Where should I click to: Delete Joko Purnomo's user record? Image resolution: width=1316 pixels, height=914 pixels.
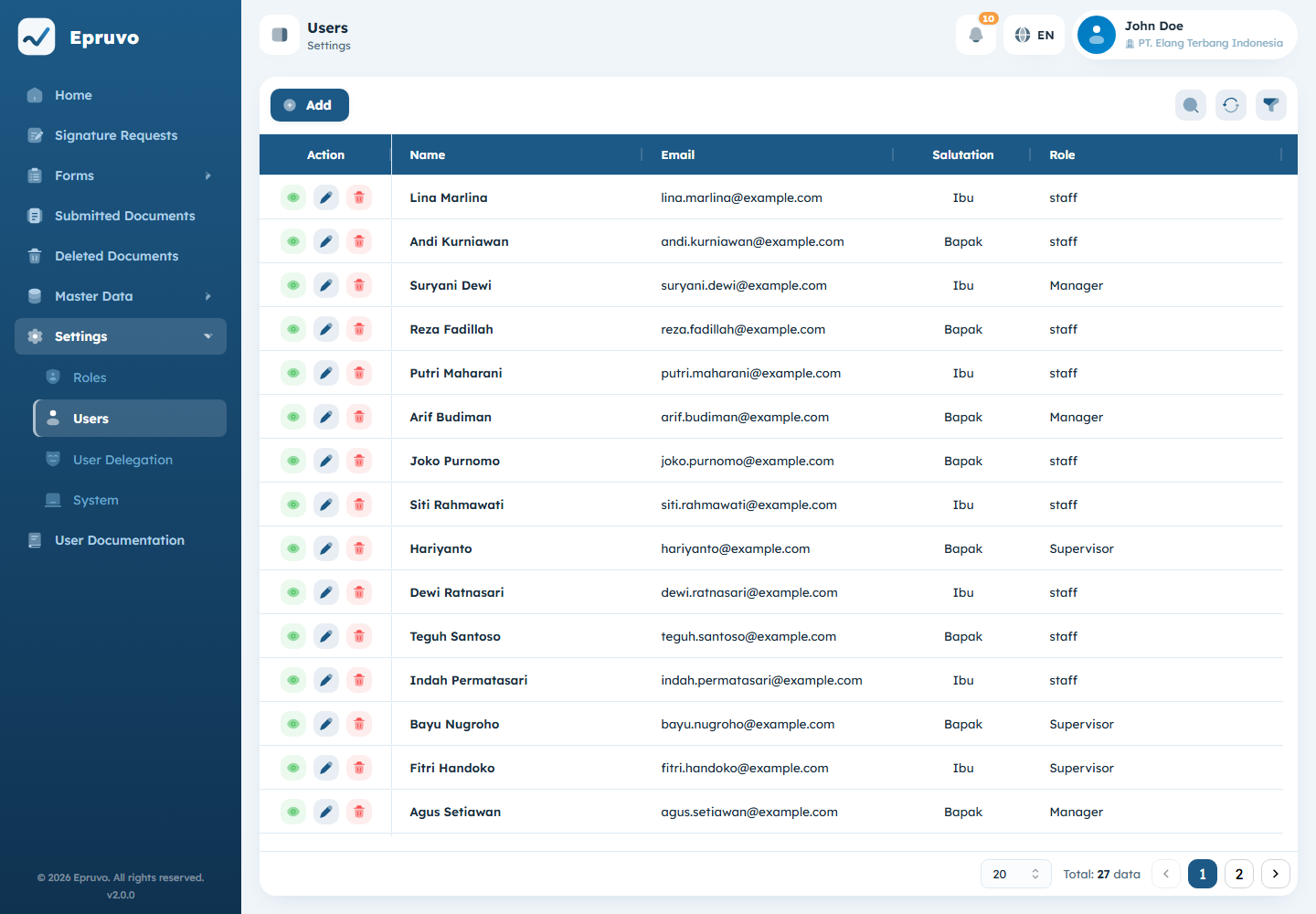[359, 461]
